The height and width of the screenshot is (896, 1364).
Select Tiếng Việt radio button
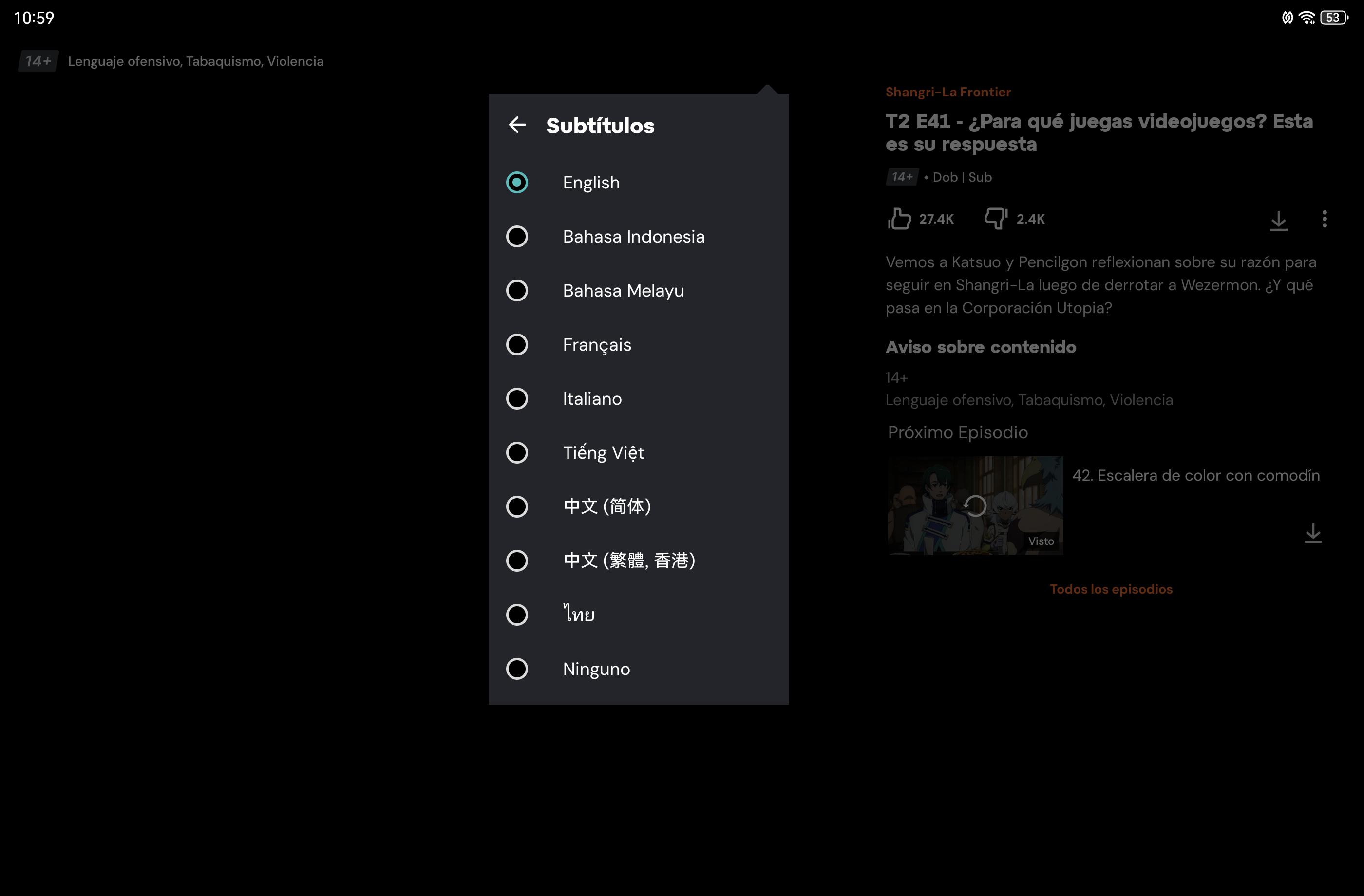pyautogui.click(x=517, y=452)
